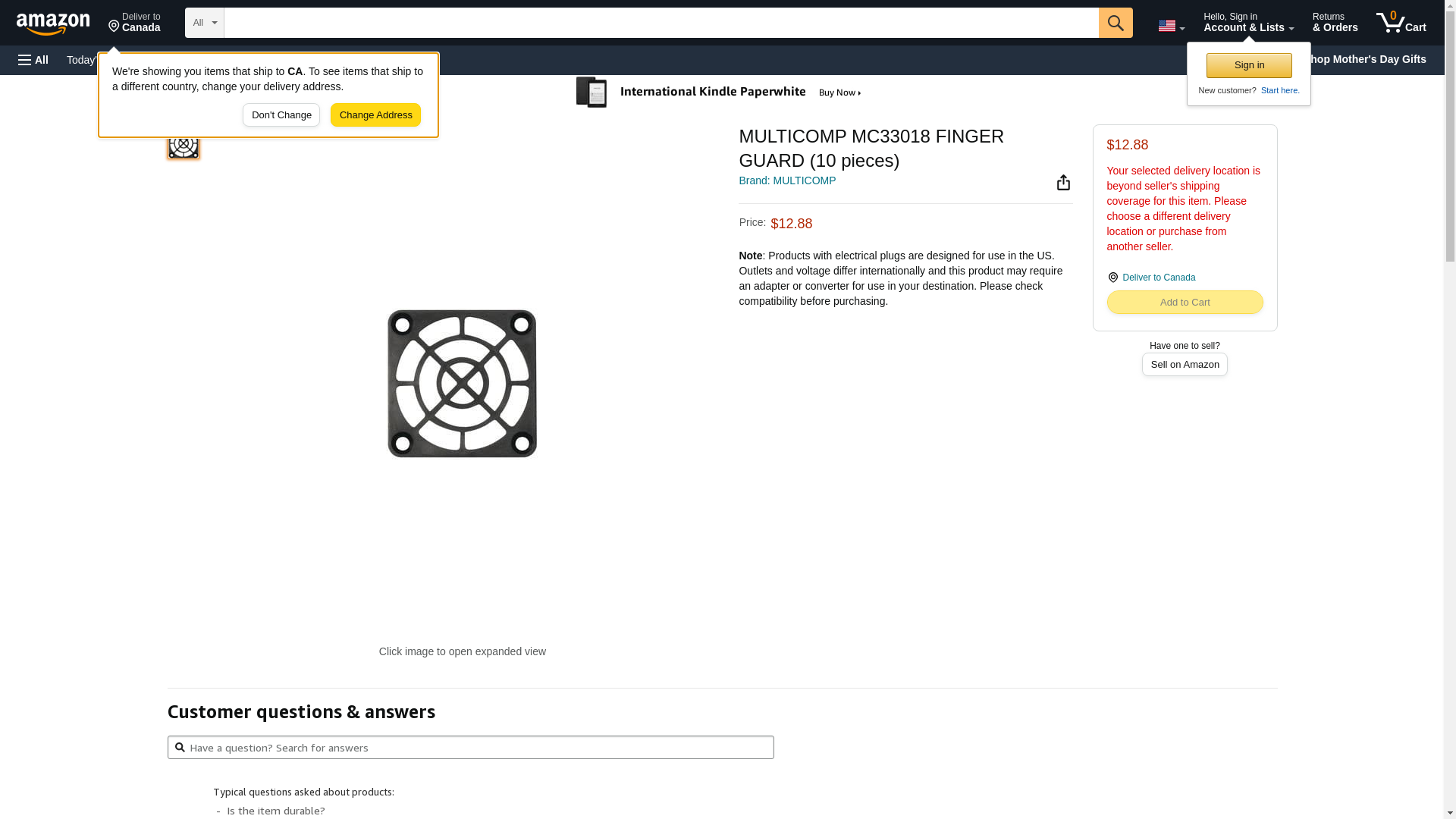Expand the search category All dropdown
The width and height of the screenshot is (1456, 819).
204,23
